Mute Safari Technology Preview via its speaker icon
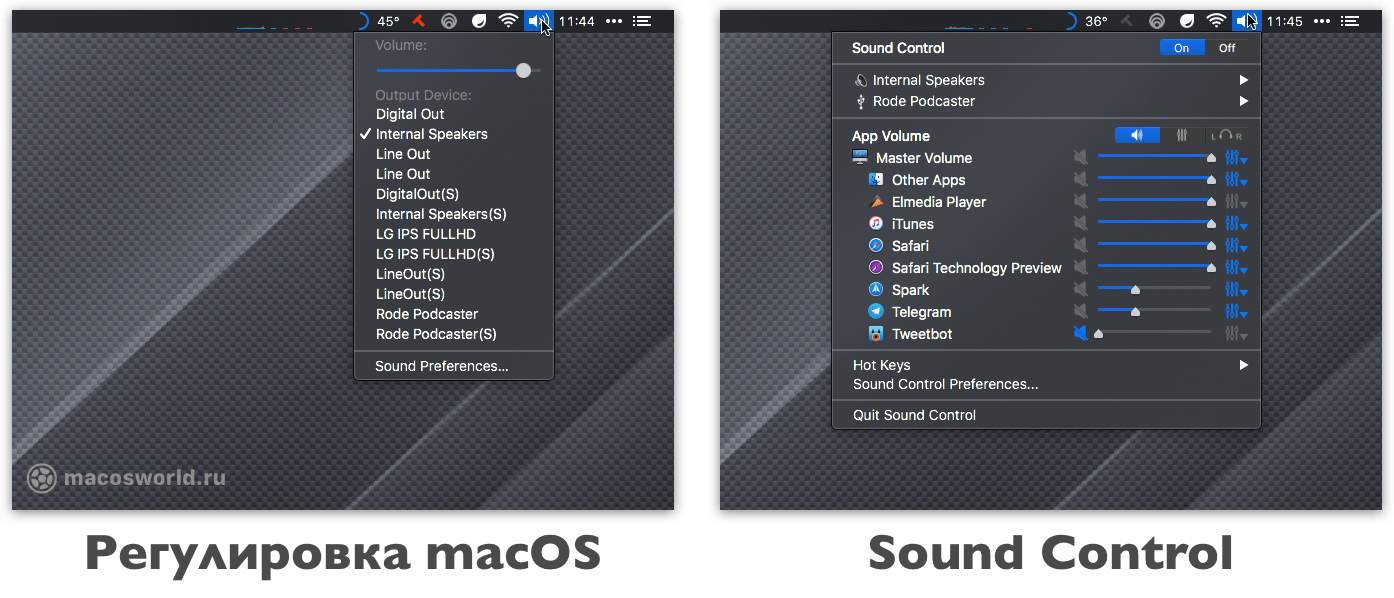The width and height of the screenshot is (1394, 598). [1080, 268]
